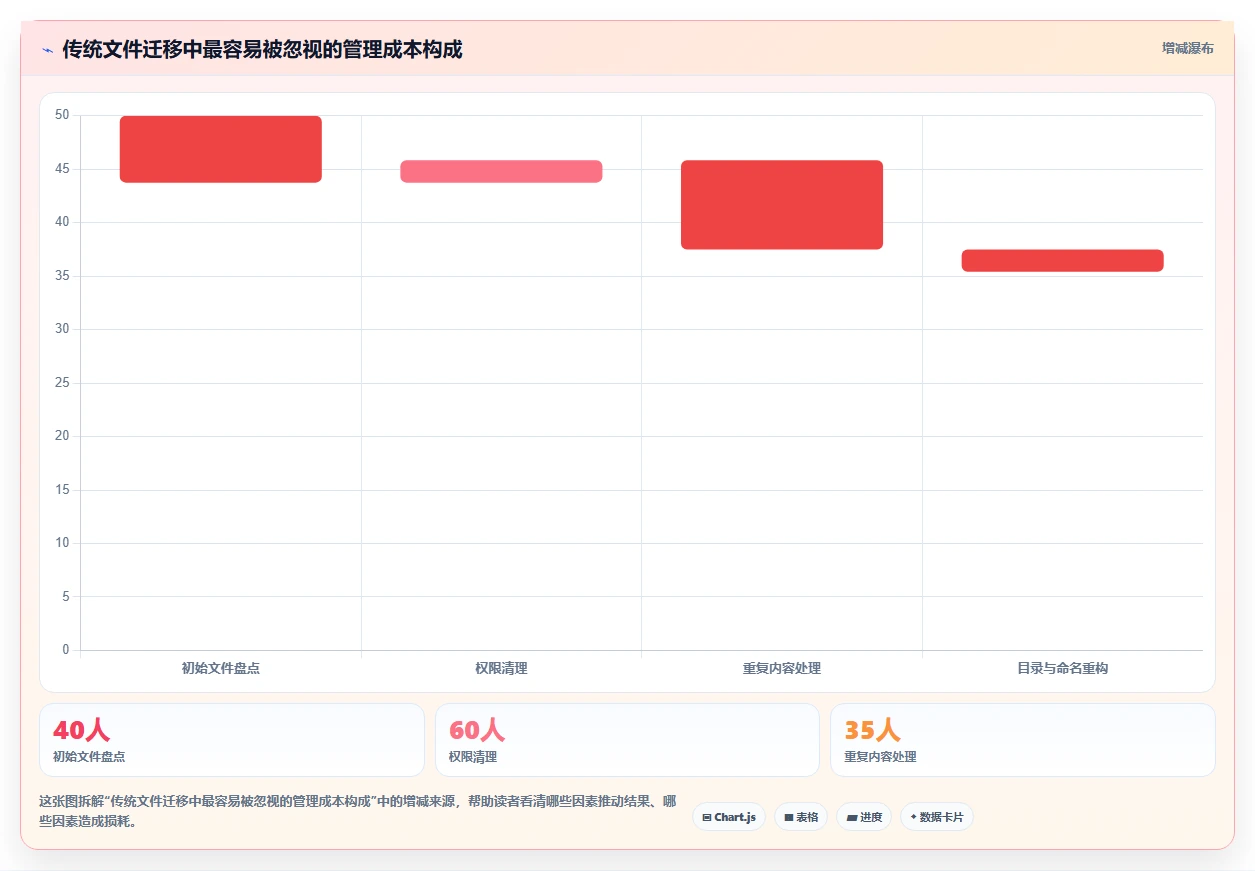Image resolution: width=1255 pixels, height=871 pixels.
Task: Click the 数据卡片 tag chip
Action: 937,817
